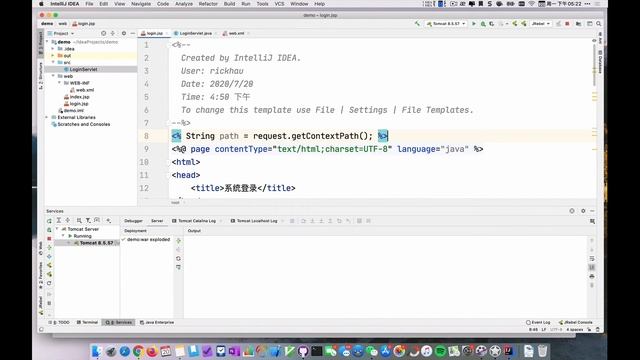Open the File menu

click(x=89, y=4)
